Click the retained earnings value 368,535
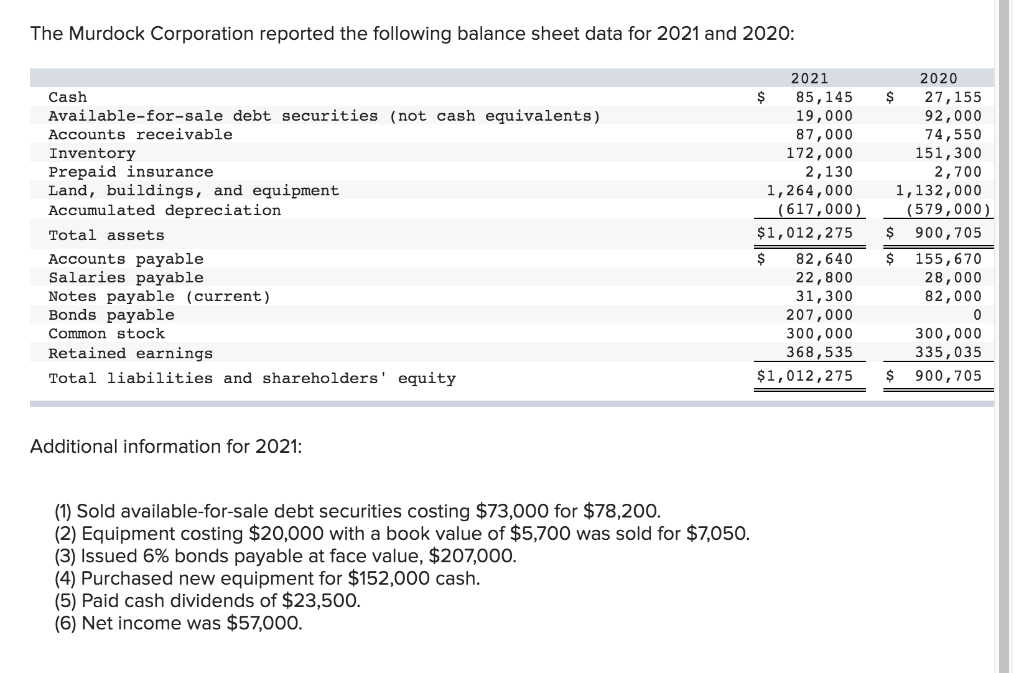The width and height of the screenshot is (1024, 673). [x=820, y=352]
